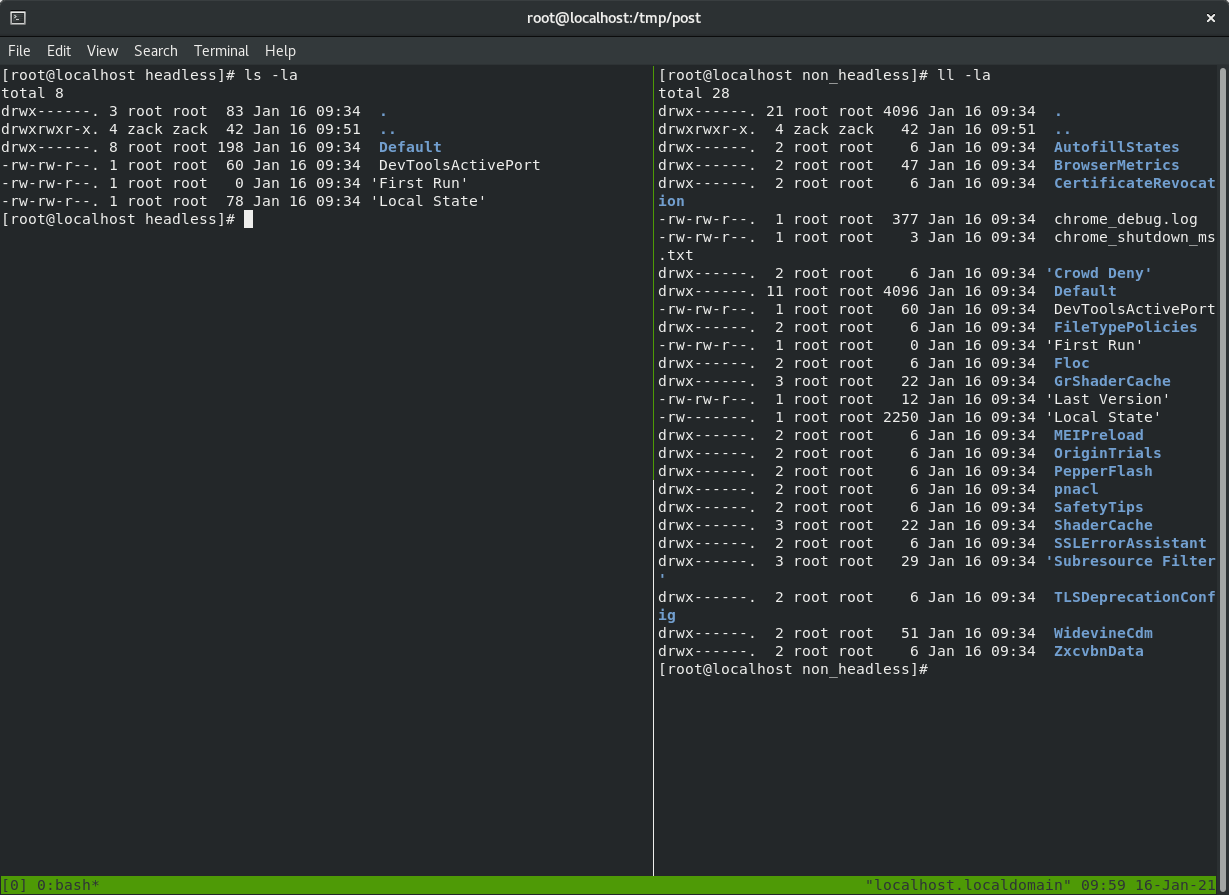
Task: Select the pnacl directory name
Action: (1075, 489)
